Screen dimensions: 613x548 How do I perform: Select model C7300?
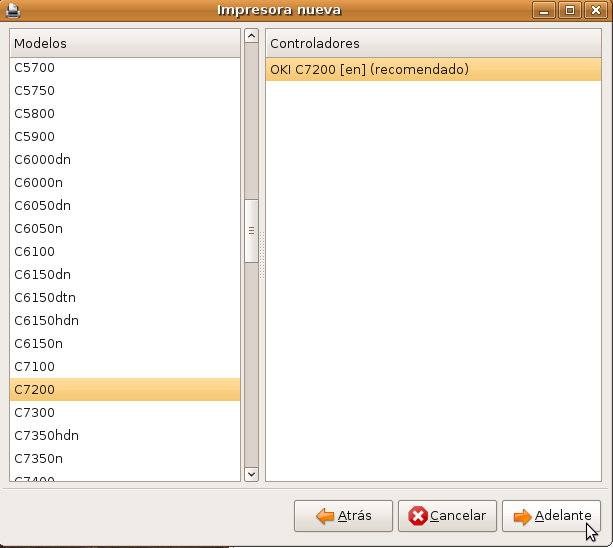coord(125,413)
